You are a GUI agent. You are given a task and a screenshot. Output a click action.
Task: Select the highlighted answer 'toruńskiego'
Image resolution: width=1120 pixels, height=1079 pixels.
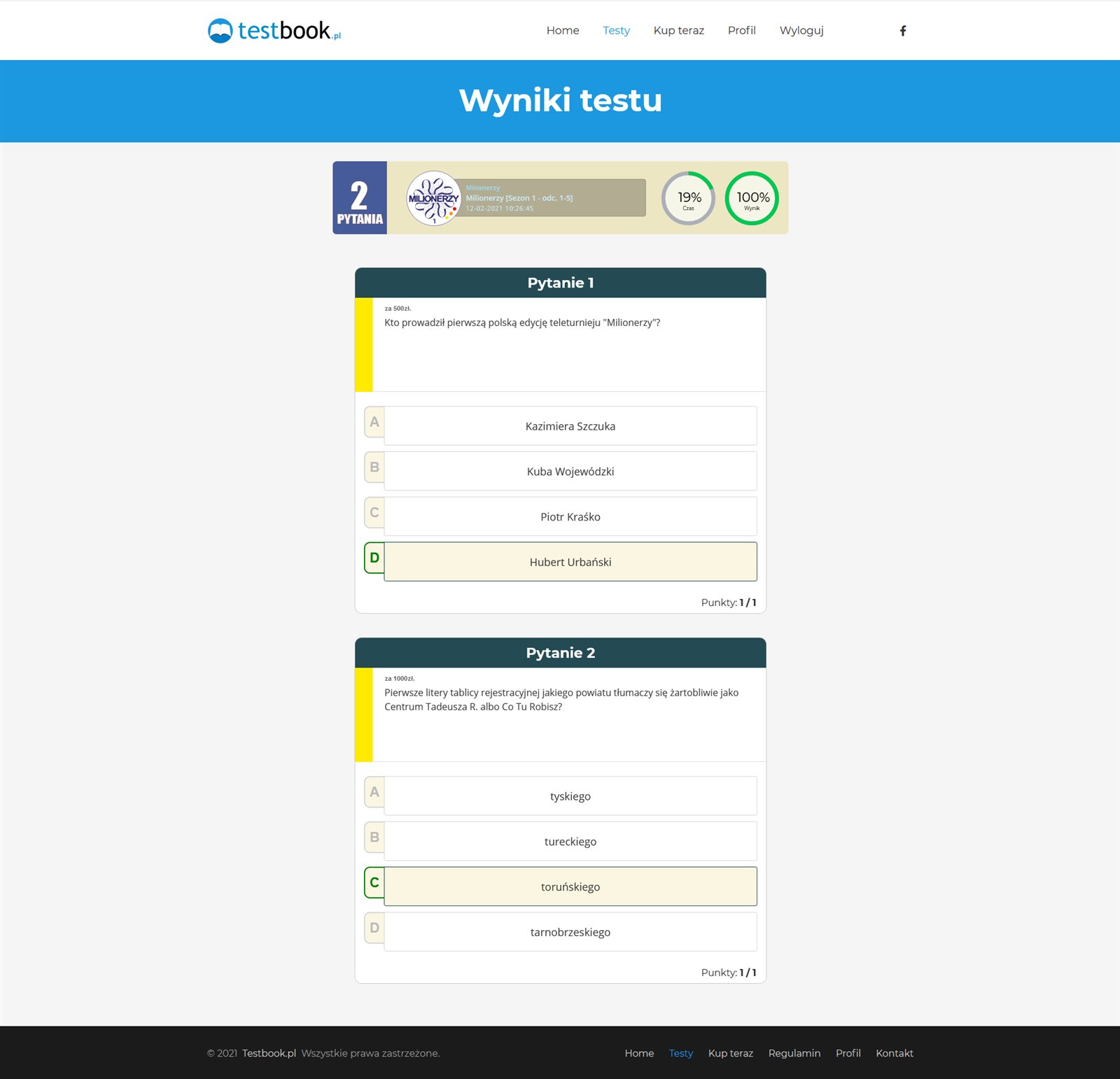tap(570, 887)
